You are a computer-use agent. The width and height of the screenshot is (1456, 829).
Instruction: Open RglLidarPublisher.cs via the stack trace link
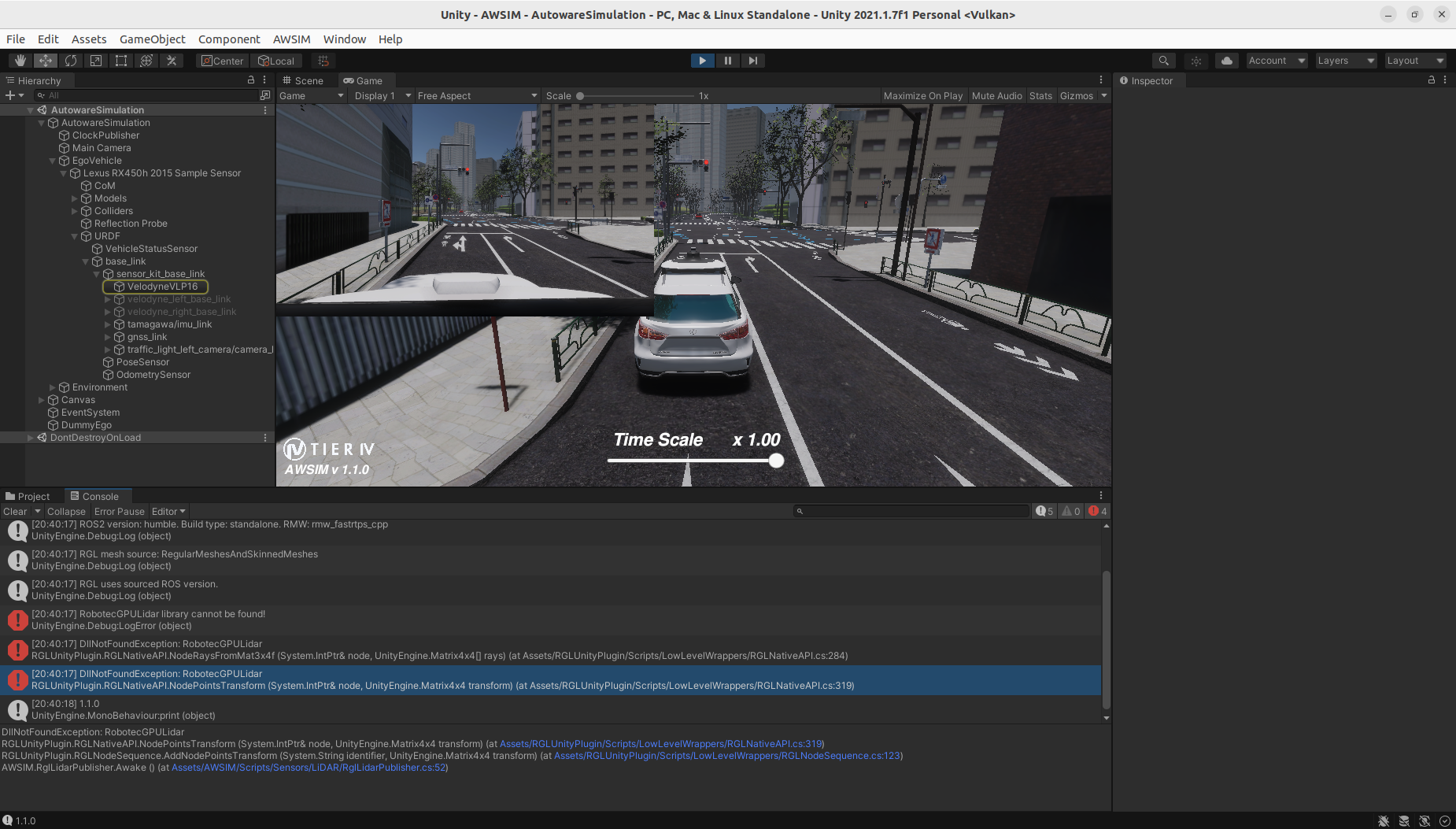(308, 768)
